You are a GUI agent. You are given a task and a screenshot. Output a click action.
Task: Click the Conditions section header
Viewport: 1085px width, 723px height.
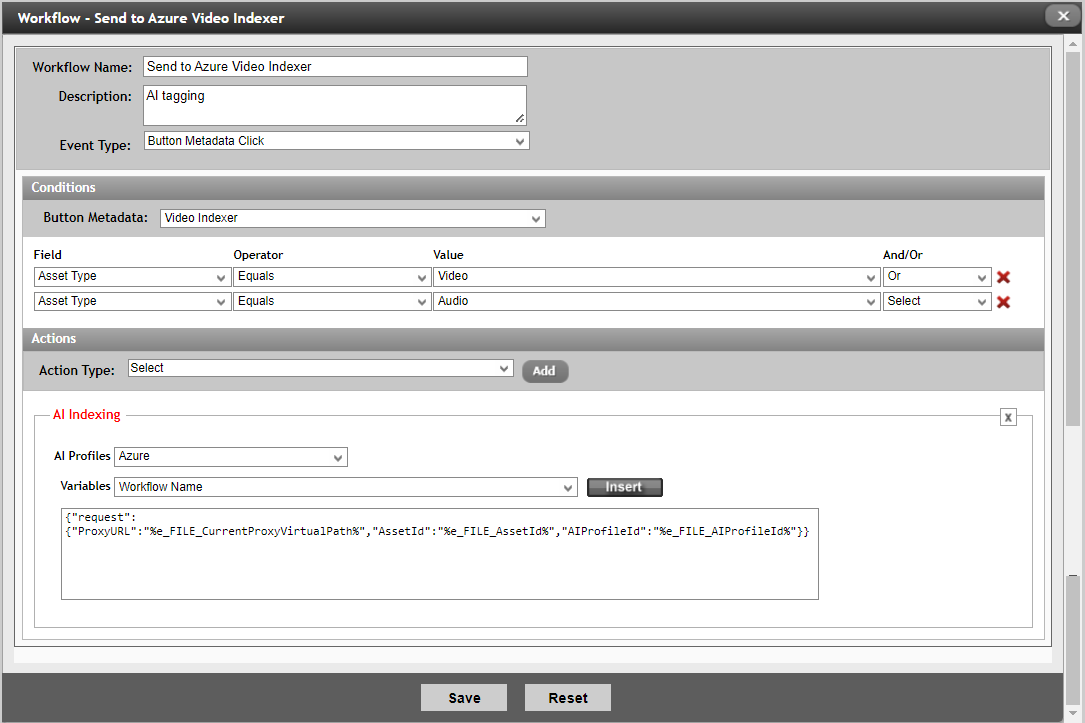pyautogui.click(x=533, y=187)
